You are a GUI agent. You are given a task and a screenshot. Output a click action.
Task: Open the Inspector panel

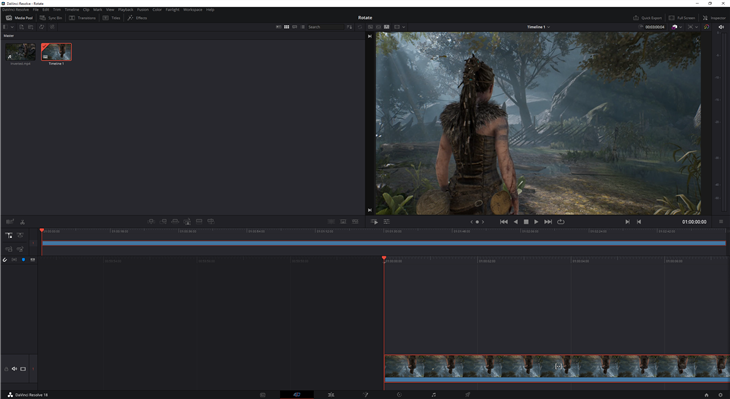tap(714, 18)
